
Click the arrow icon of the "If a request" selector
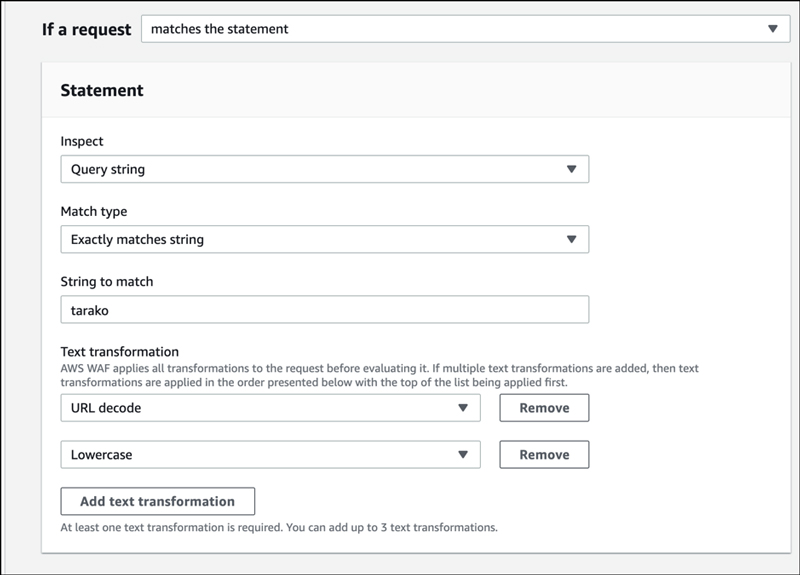(x=772, y=29)
